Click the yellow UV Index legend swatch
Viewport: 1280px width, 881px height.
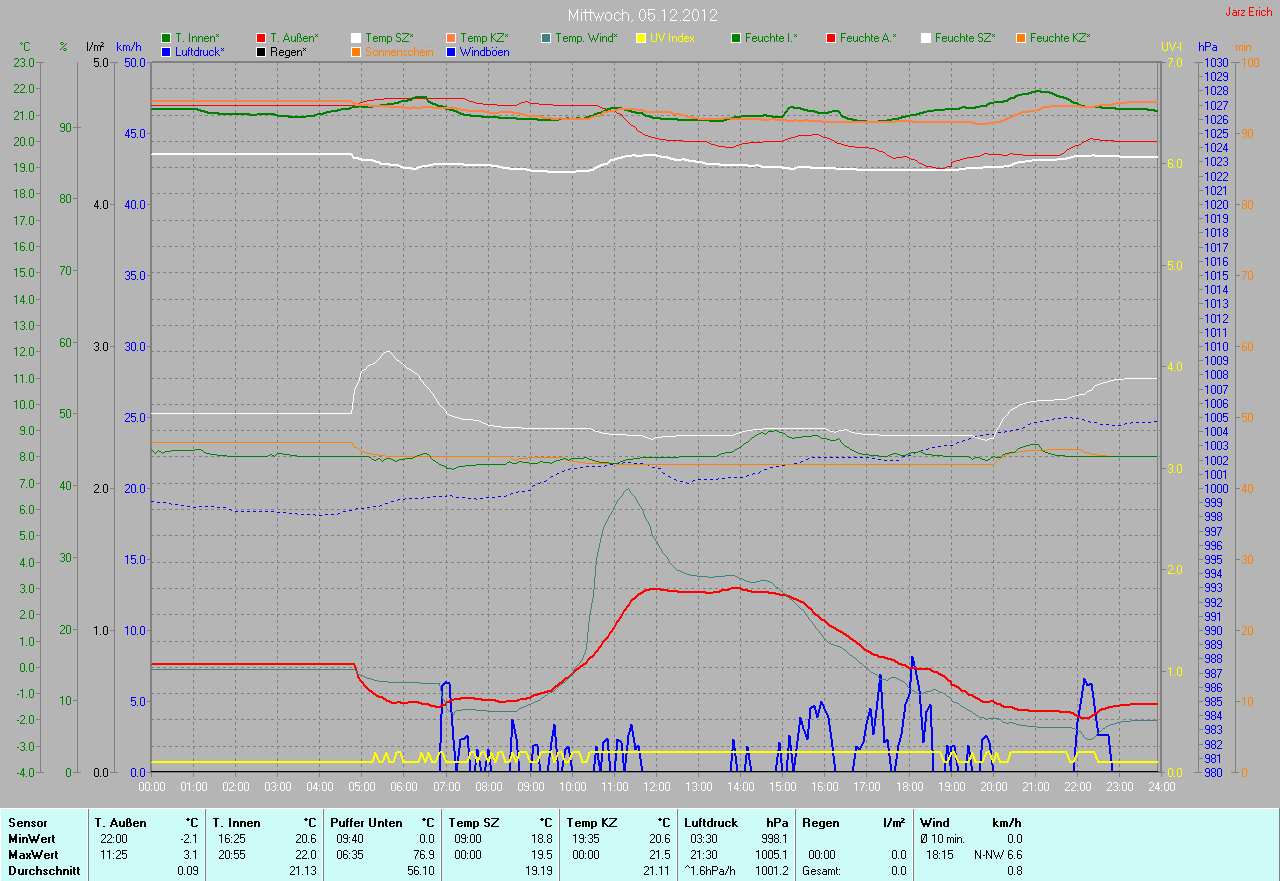[x=641, y=38]
